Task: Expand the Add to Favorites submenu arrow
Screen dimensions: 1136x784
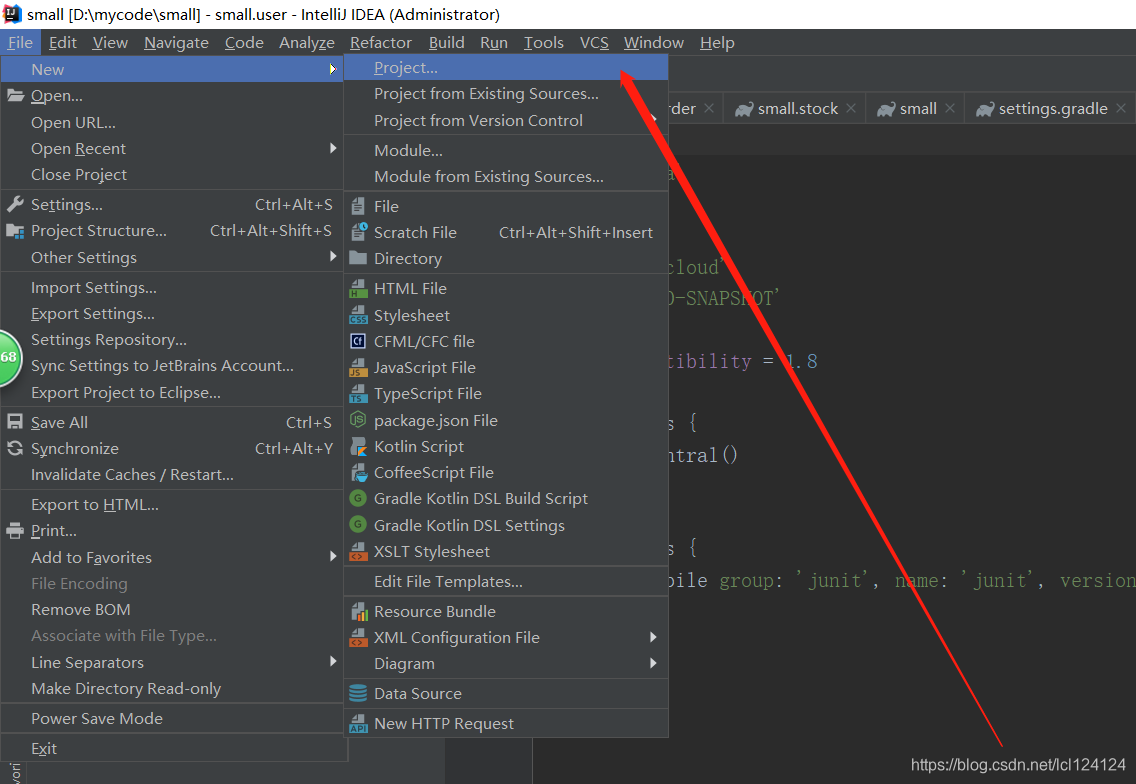Action: (x=333, y=556)
